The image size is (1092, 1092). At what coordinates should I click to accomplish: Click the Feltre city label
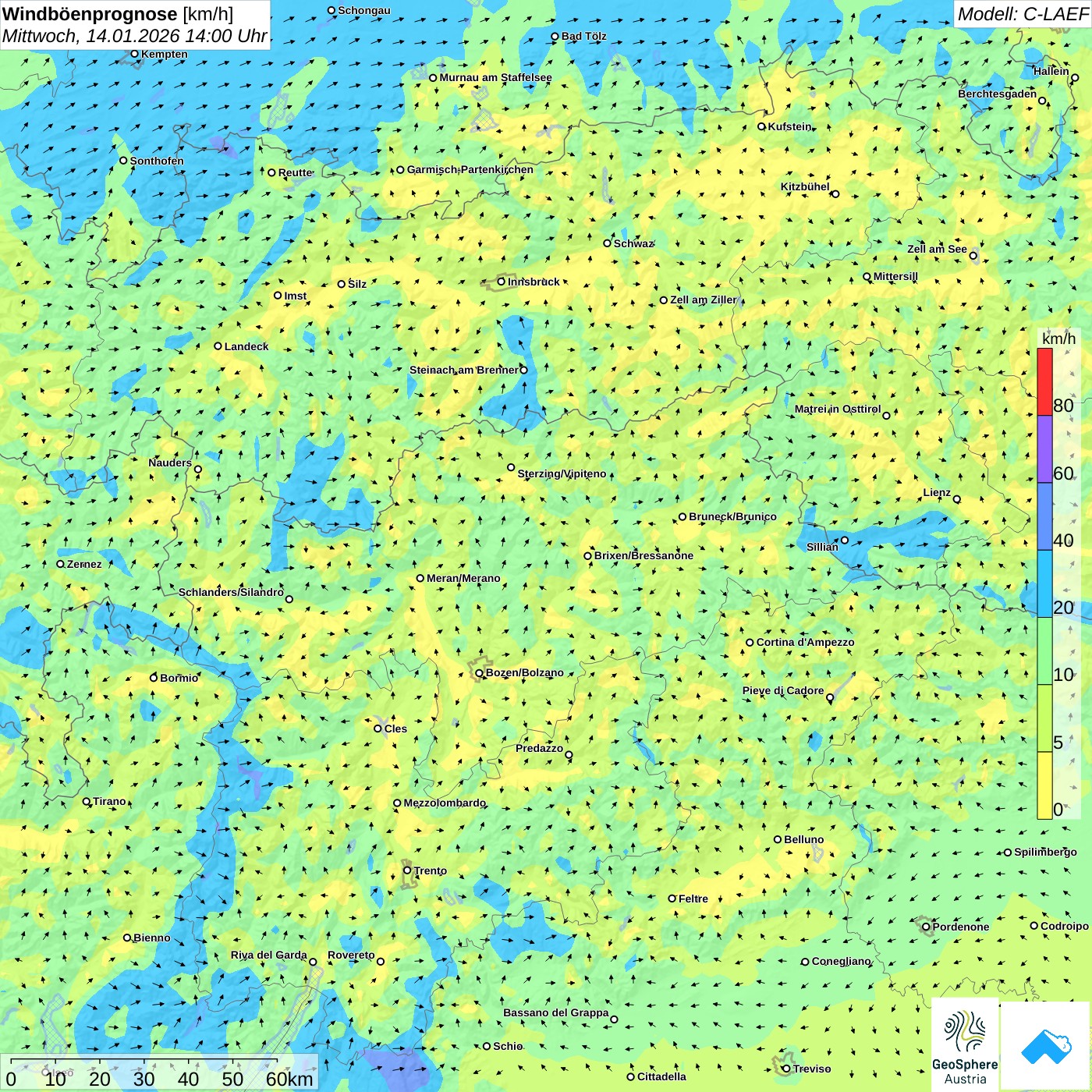point(693,899)
